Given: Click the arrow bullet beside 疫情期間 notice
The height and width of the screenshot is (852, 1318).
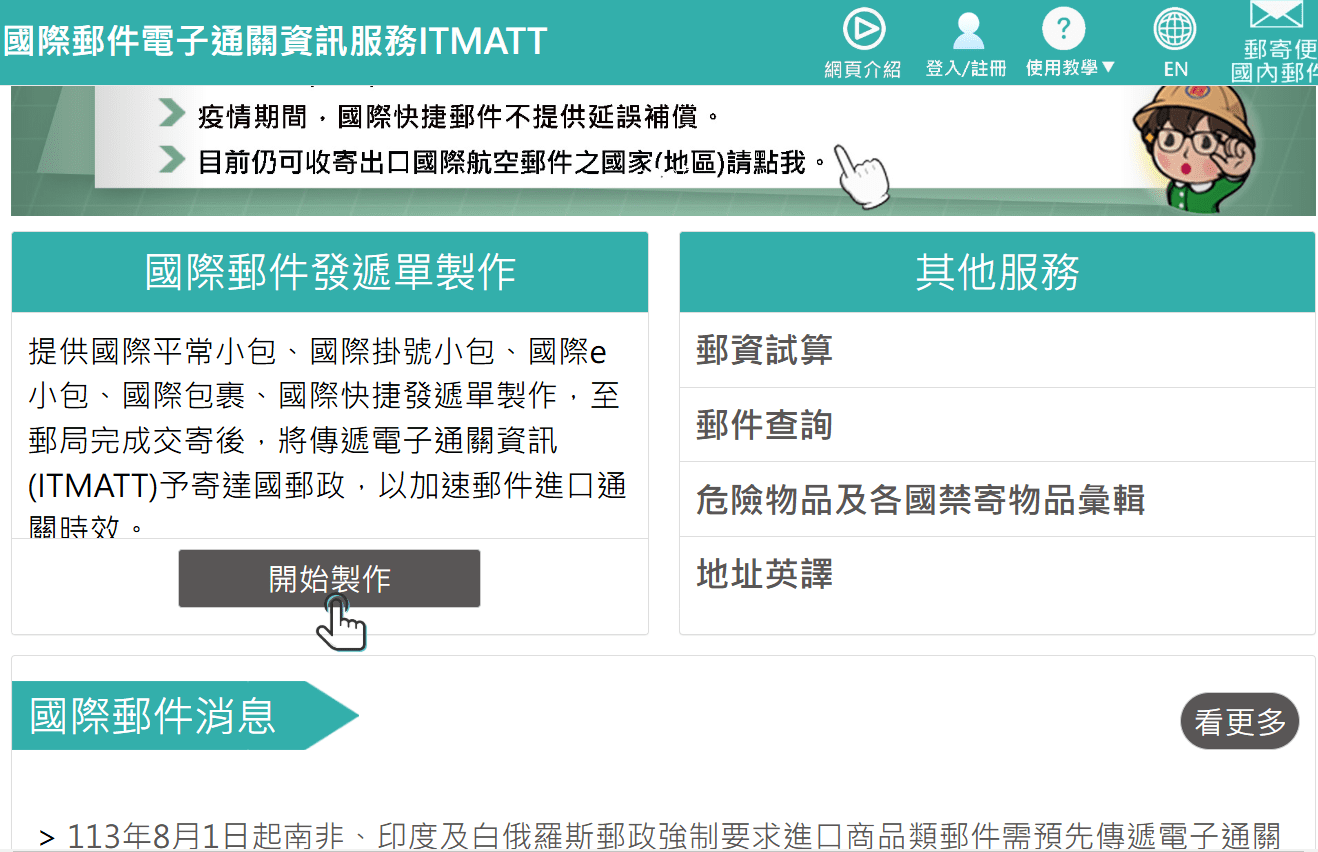Looking at the screenshot, I should (x=173, y=114).
